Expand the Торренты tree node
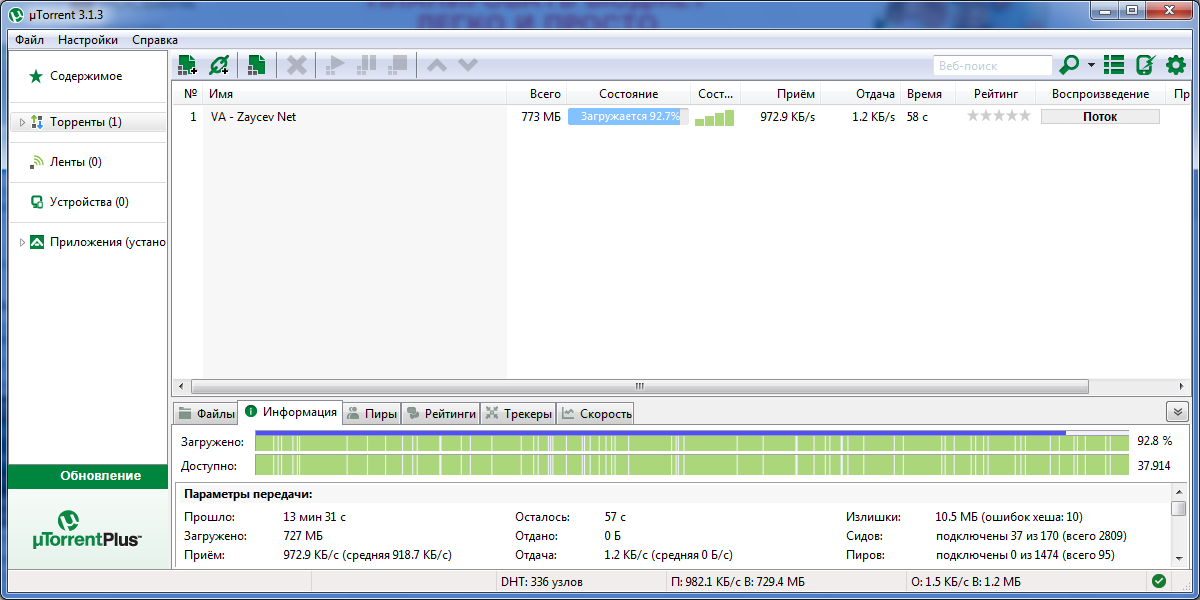This screenshot has height=600, width=1200. tap(22, 122)
